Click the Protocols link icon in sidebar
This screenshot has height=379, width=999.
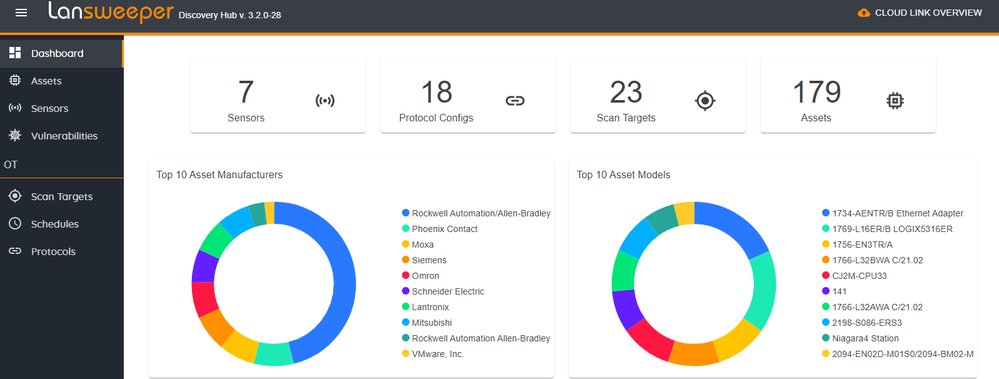pyautogui.click(x=15, y=251)
